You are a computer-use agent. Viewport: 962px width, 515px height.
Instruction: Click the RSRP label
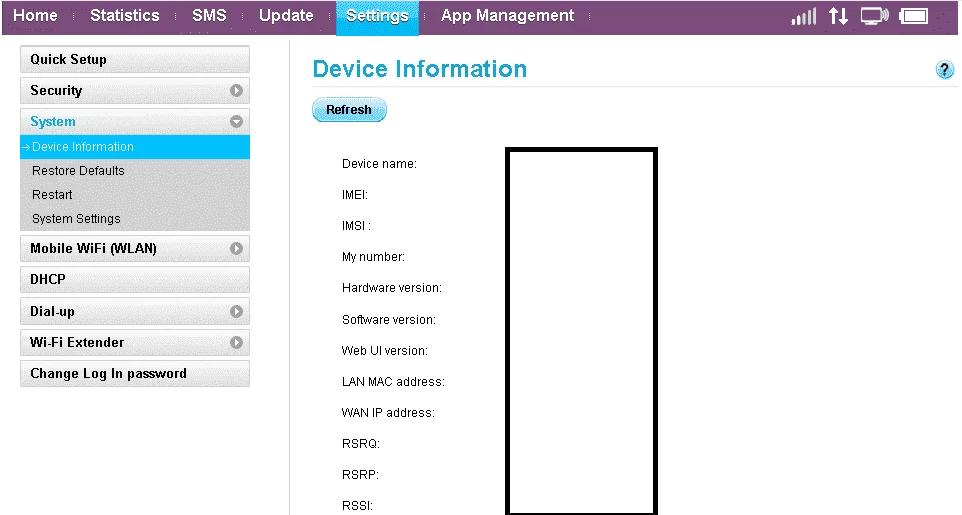point(360,475)
